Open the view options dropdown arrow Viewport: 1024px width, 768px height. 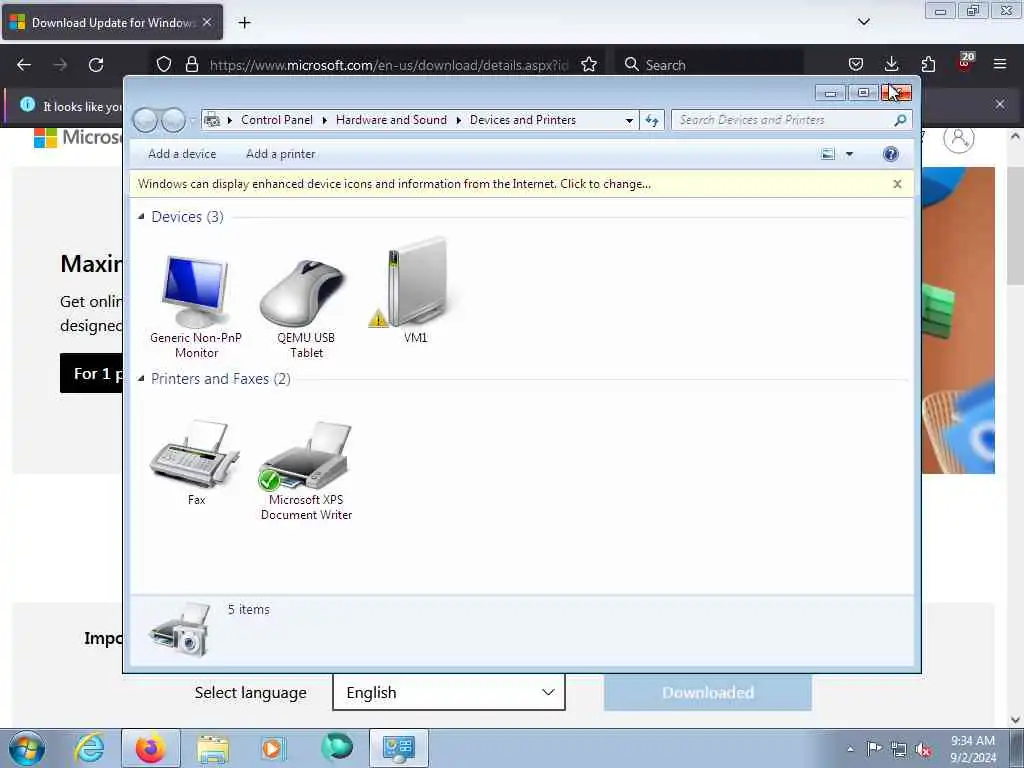click(x=849, y=154)
